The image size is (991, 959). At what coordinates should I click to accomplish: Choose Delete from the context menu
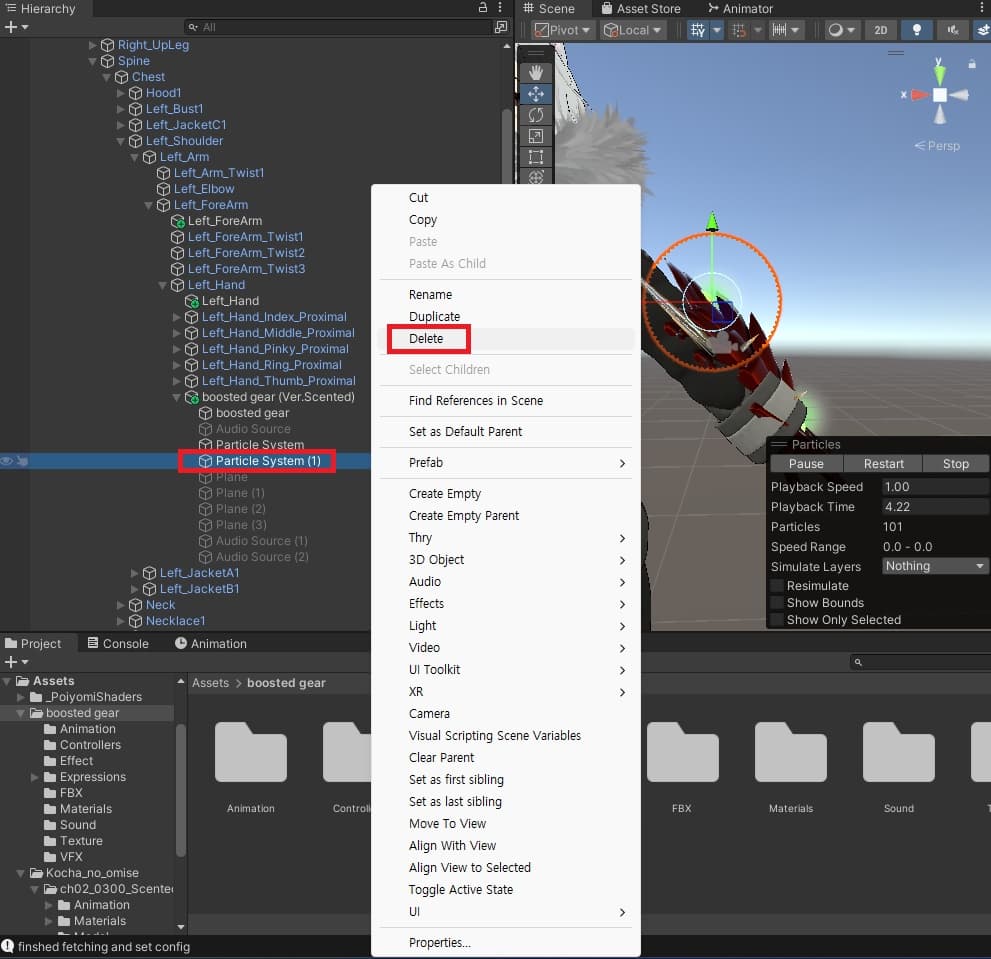coord(426,339)
